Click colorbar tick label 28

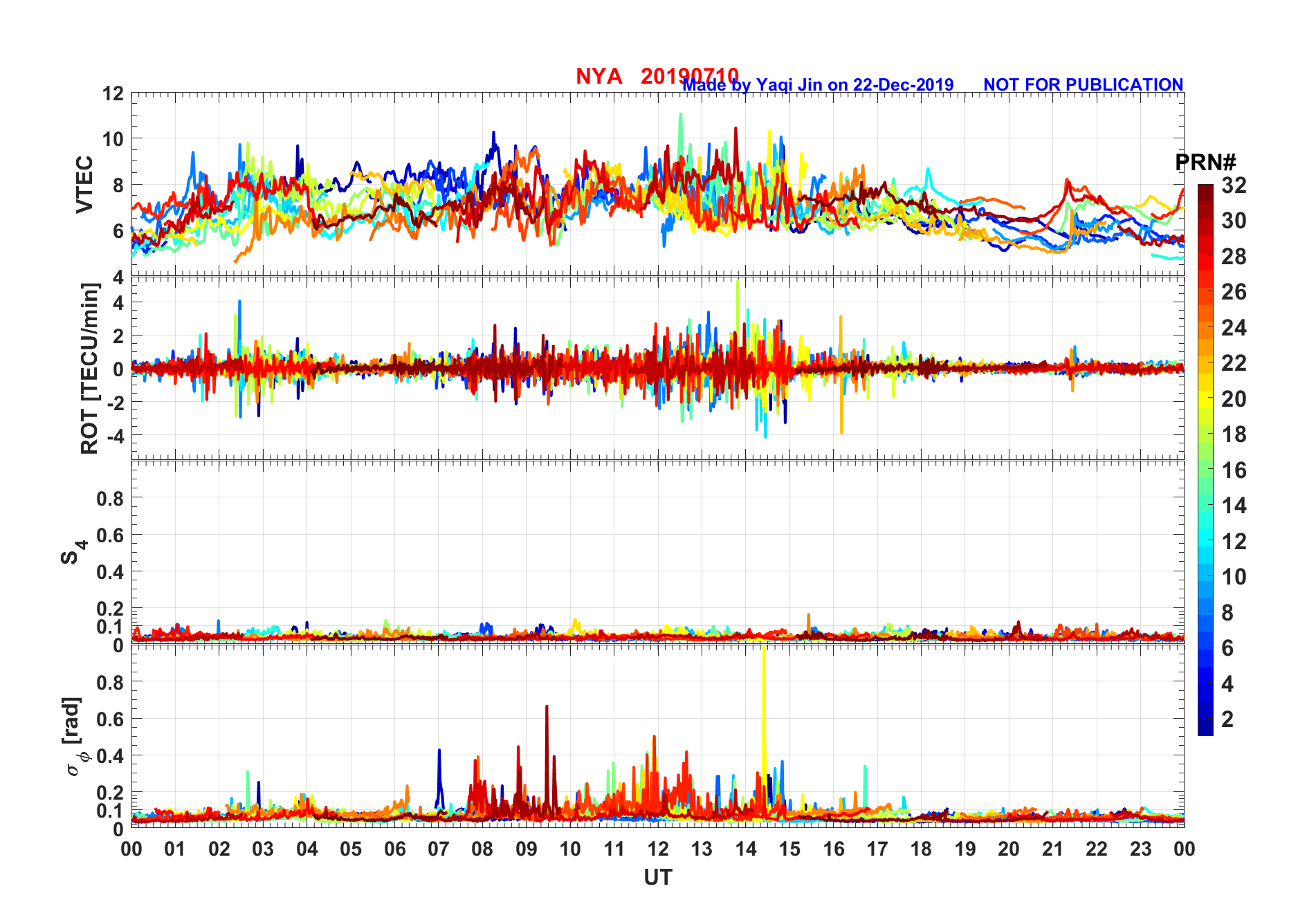(x=1234, y=257)
